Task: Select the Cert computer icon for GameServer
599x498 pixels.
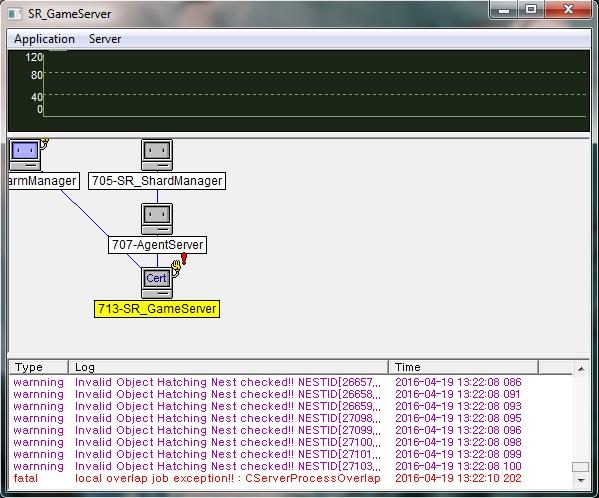Action: tap(157, 283)
